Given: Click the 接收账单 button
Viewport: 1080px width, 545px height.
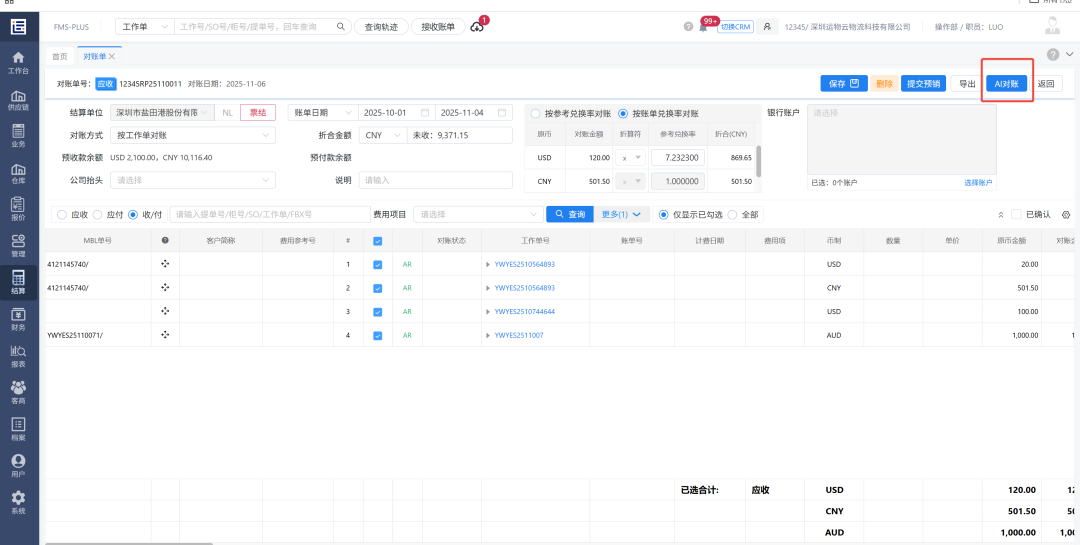Looking at the screenshot, I should (x=438, y=27).
